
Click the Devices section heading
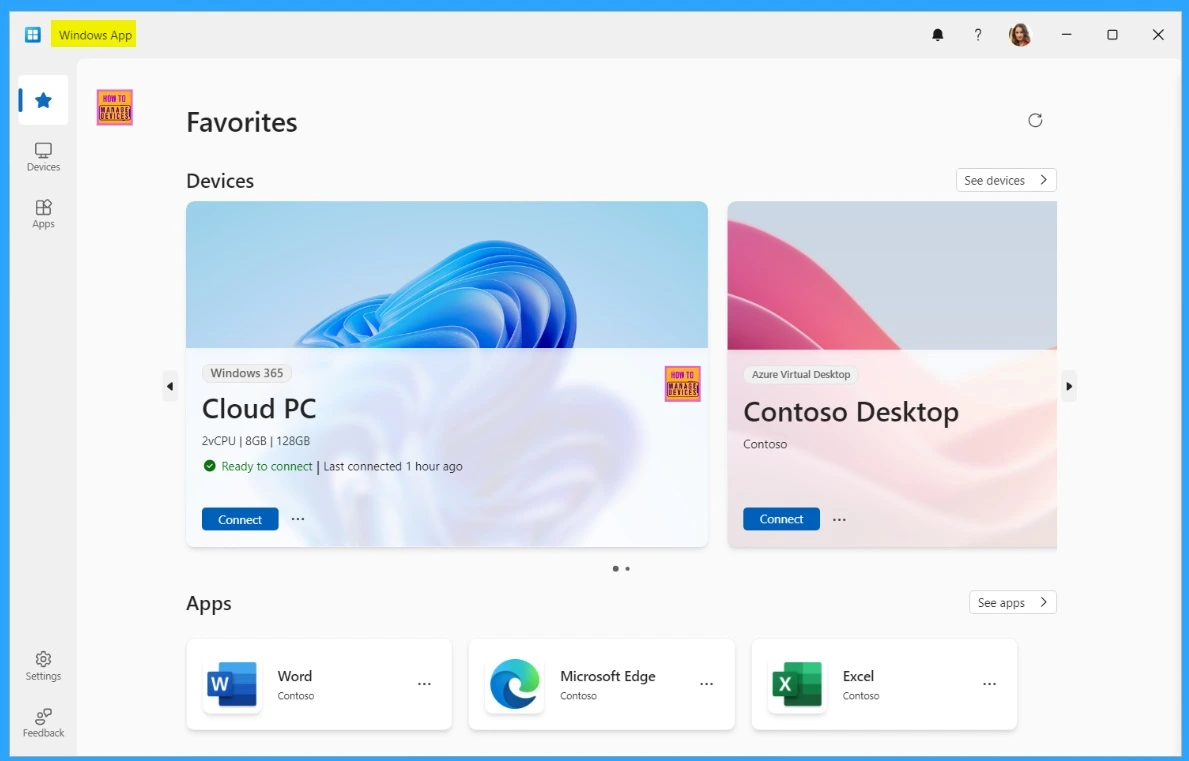pyautogui.click(x=220, y=181)
